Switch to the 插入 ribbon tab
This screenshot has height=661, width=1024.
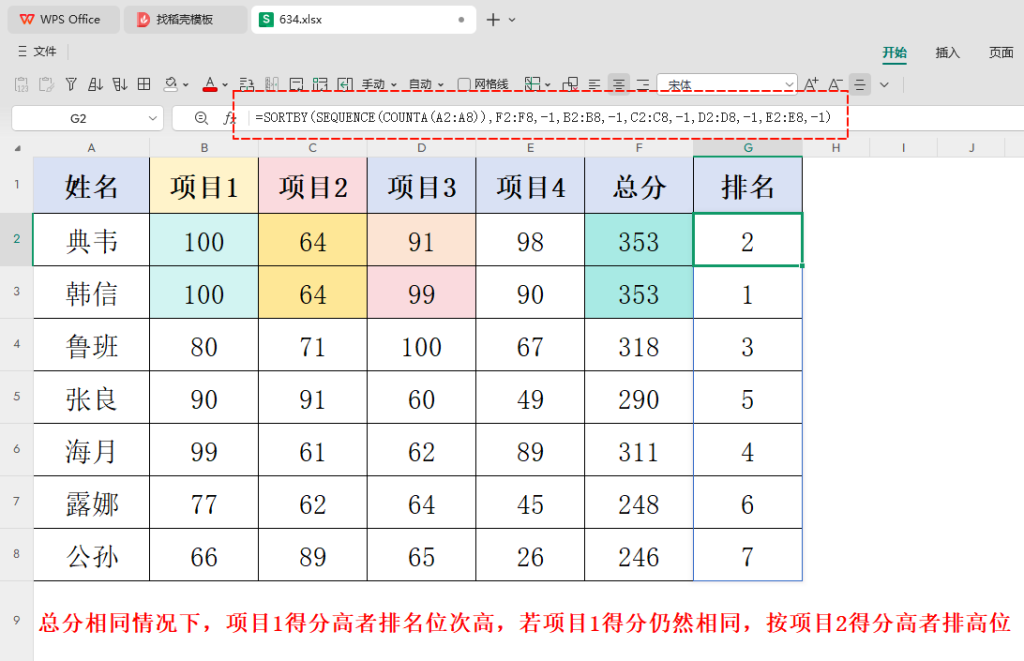tap(947, 53)
